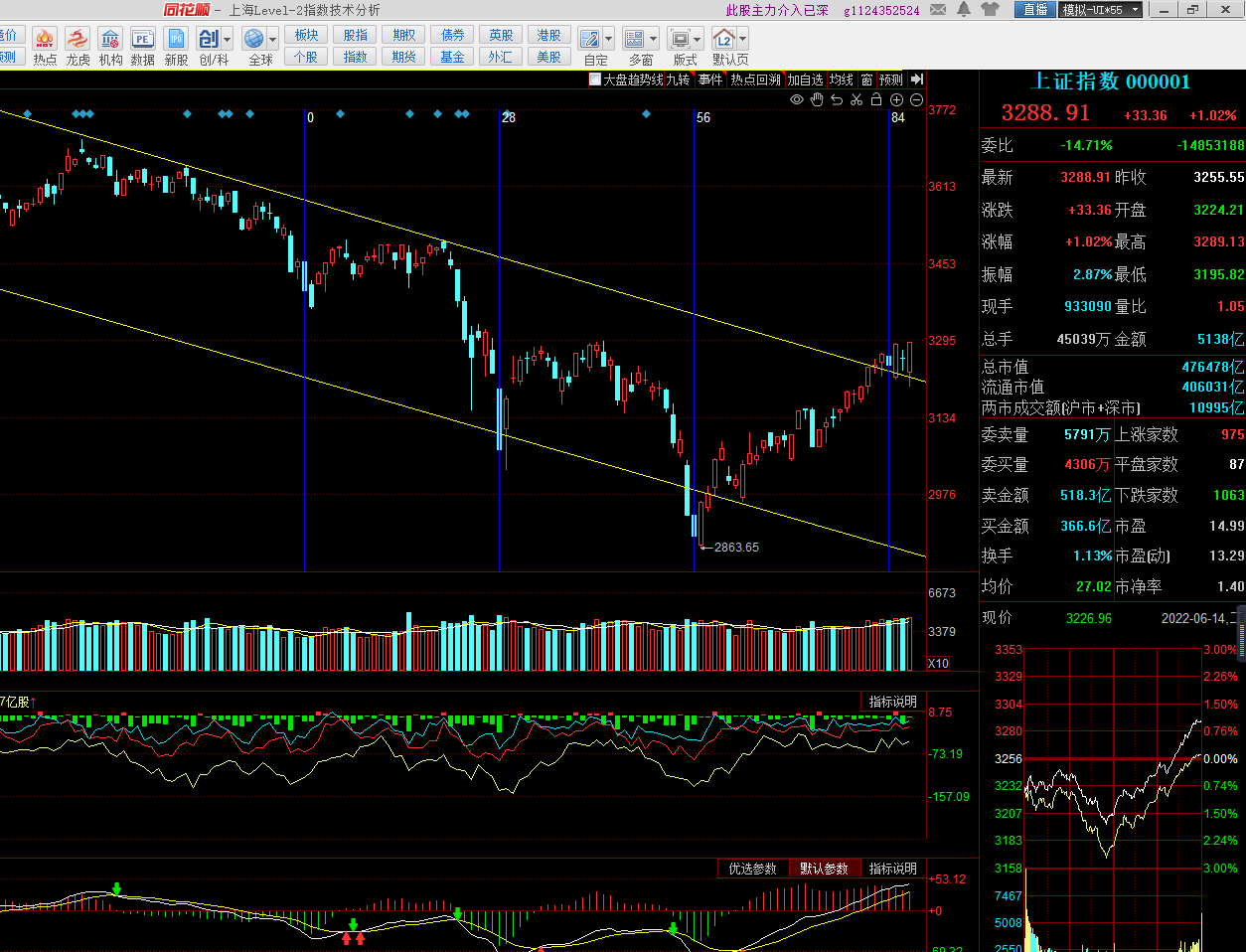Screen dimensions: 1246x952
Task: Open the 多窗 multi-window icon
Action: [635, 39]
